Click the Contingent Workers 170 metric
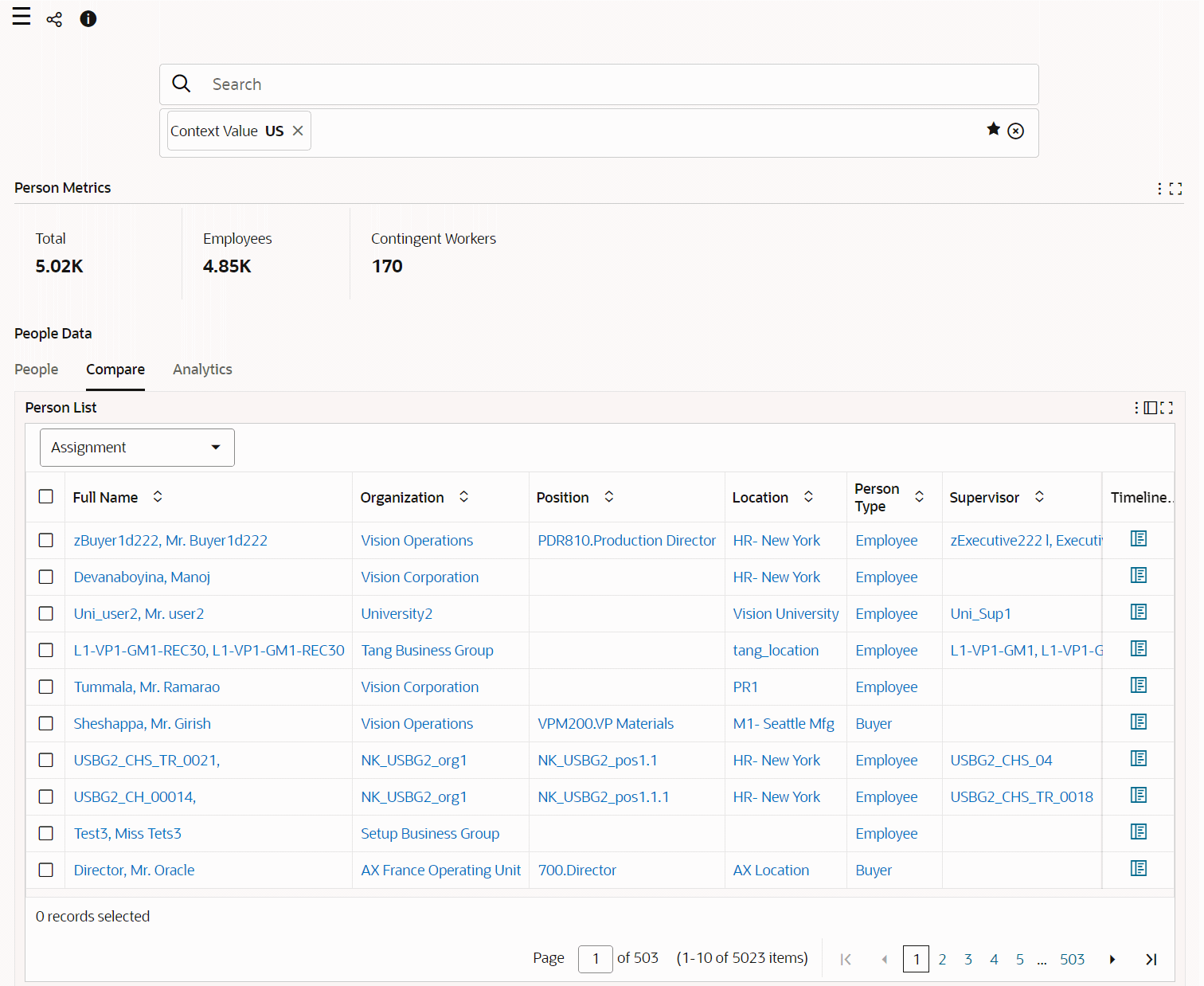The width and height of the screenshot is (1204, 986). (x=433, y=253)
